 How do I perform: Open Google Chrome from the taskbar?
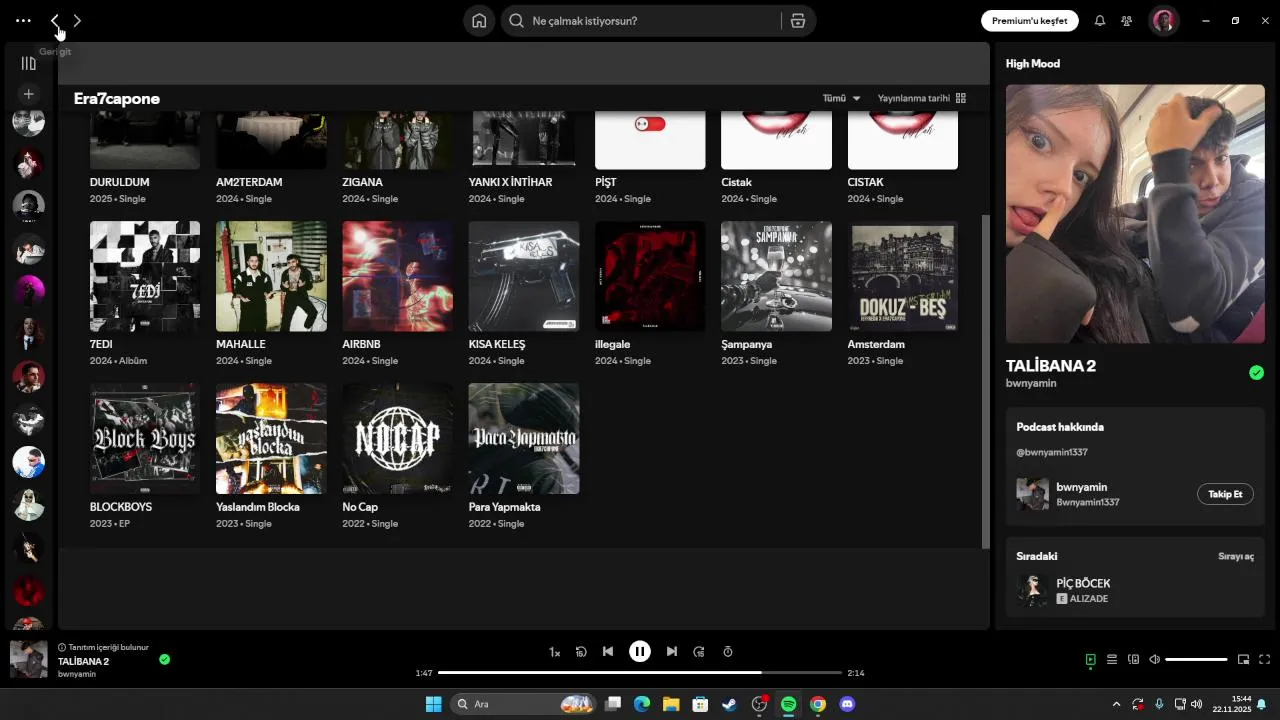[818, 704]
